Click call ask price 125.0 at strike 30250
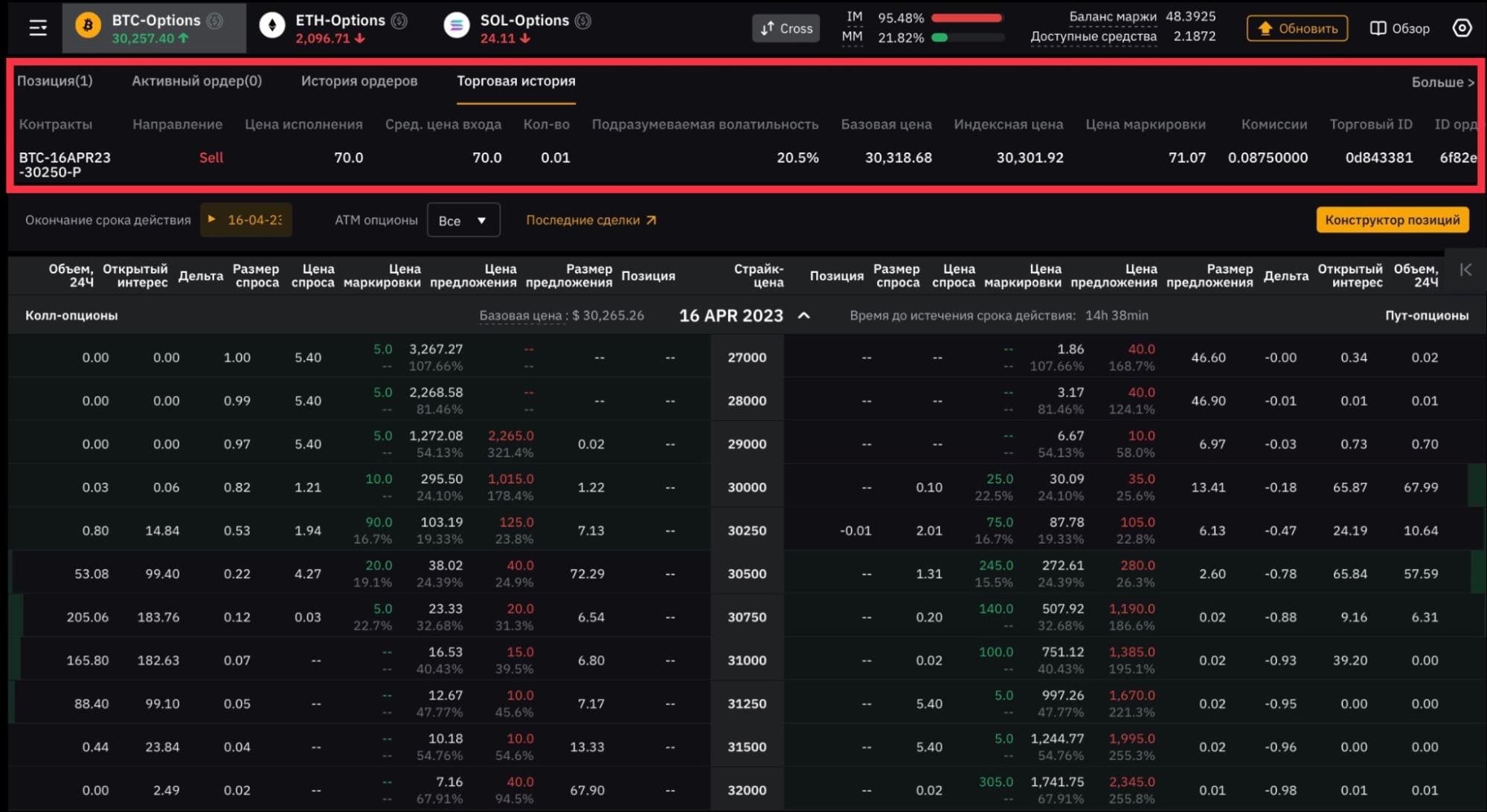1487x812 pixels. (x=516, y=522)
